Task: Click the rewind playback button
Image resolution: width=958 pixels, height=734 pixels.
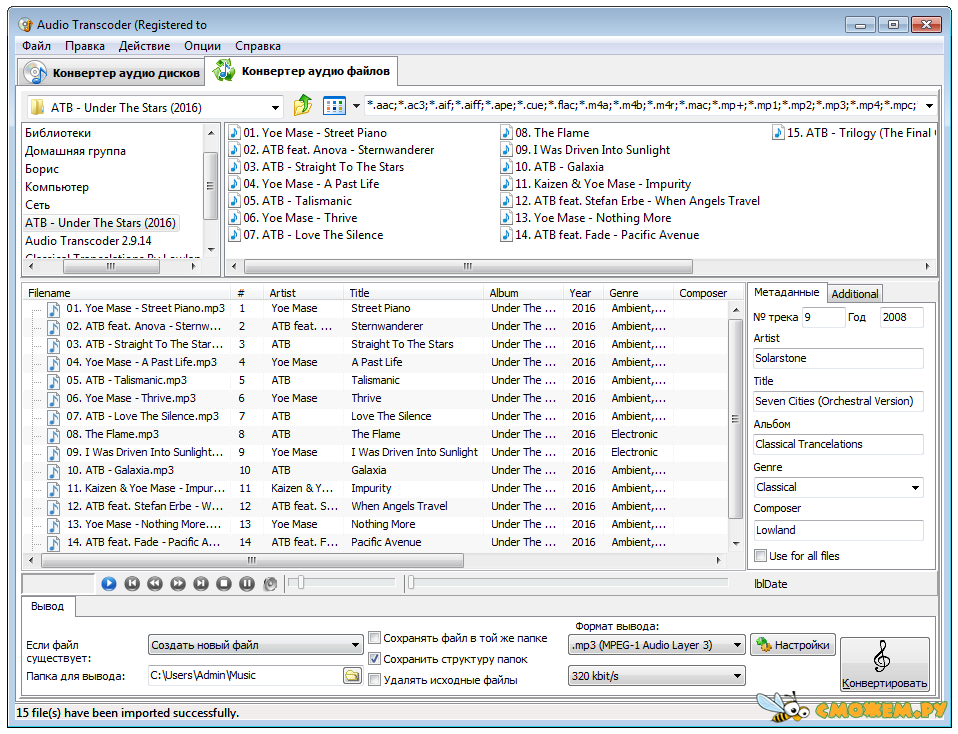Action: pyautogui.click(x=155, y=584)
